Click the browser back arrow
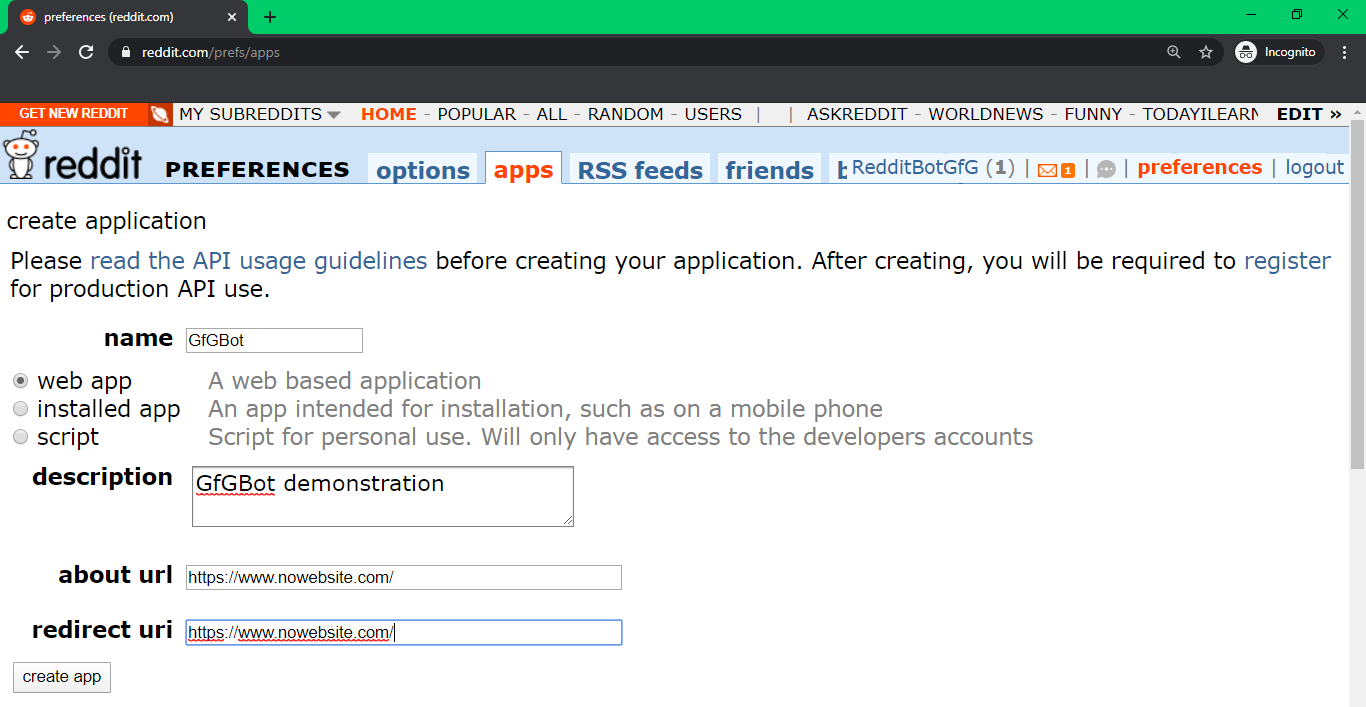 22,52
